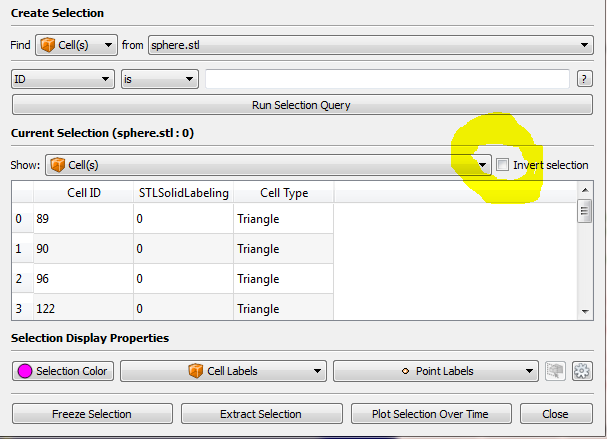Open the Selection Color picker
The height and width of the screenshot is (439, 607).
click(63, 371)
